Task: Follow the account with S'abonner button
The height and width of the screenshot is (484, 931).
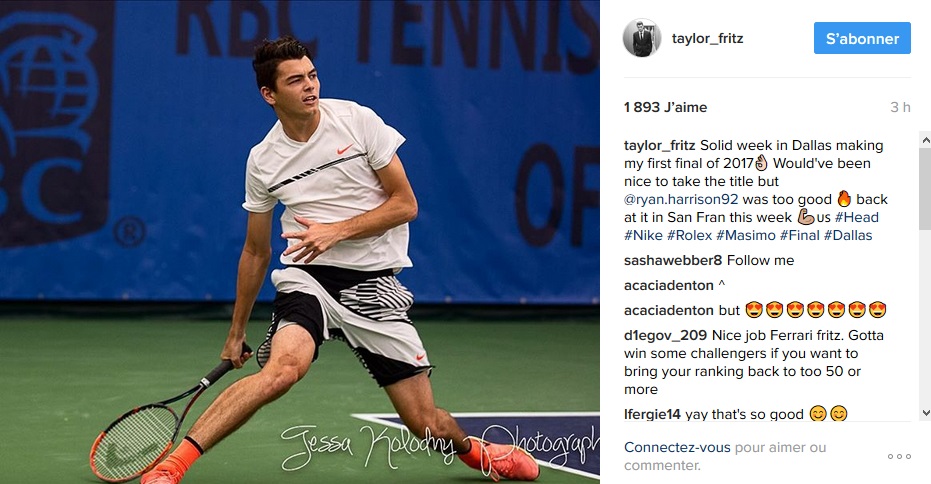Action: click(x=862, y=39)
